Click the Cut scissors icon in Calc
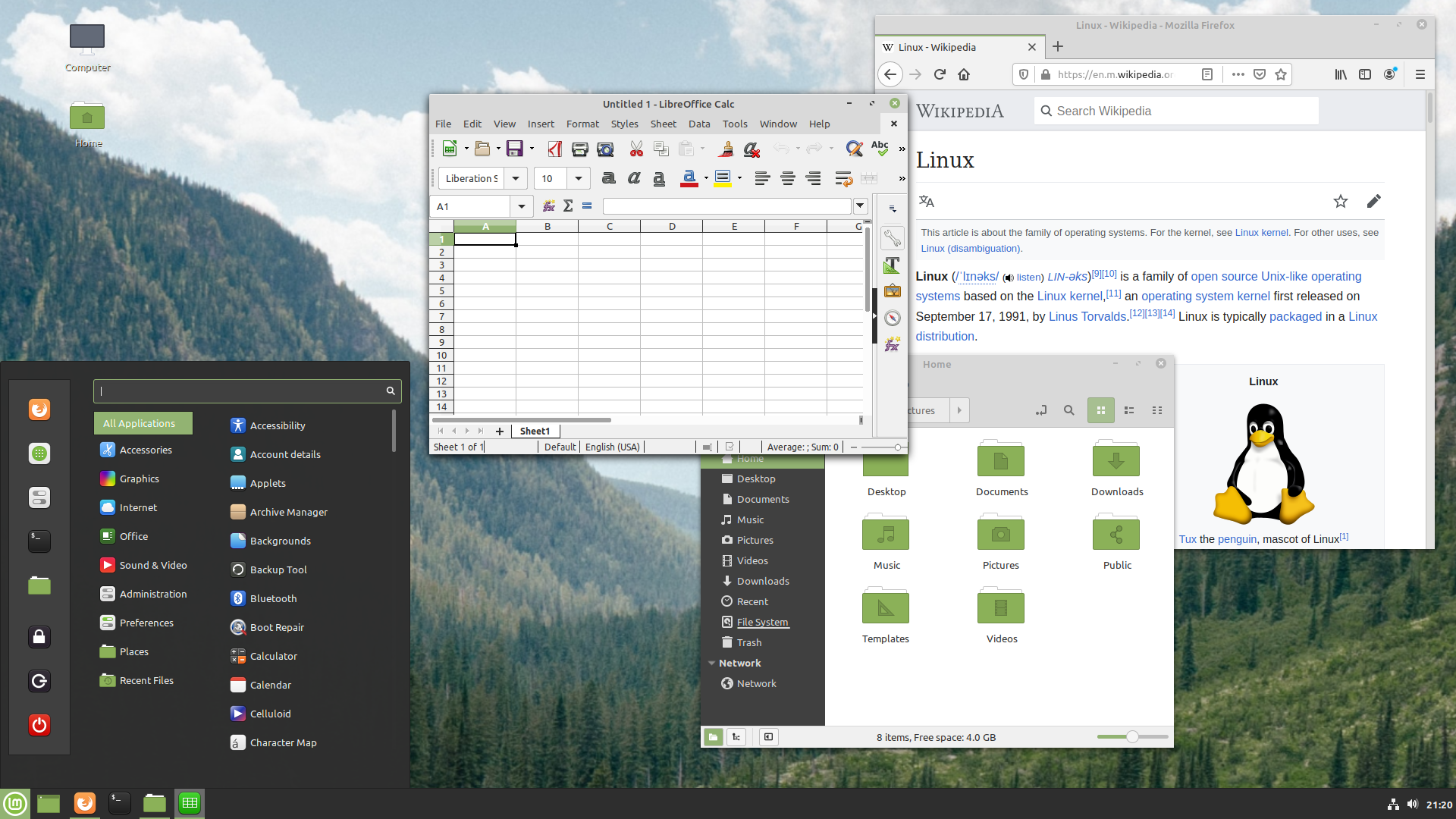Screen dimensions: 1456x819 point(636,149)
